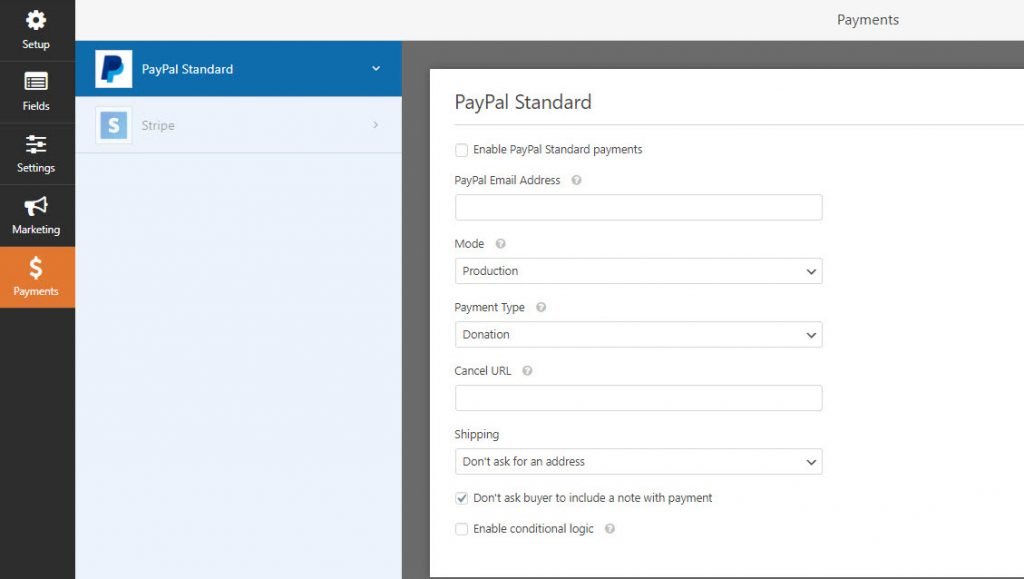This screenshot has width=1024, height=579.
Task: Open the Fields panel icon
Action: click(x=36, y=82)
